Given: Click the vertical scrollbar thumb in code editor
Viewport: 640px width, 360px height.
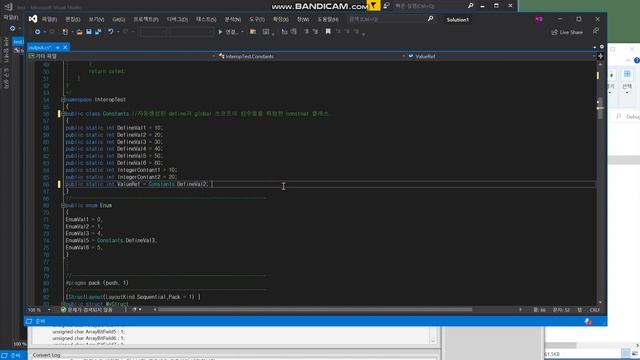Looking at the screenshot, I should 600,108.
